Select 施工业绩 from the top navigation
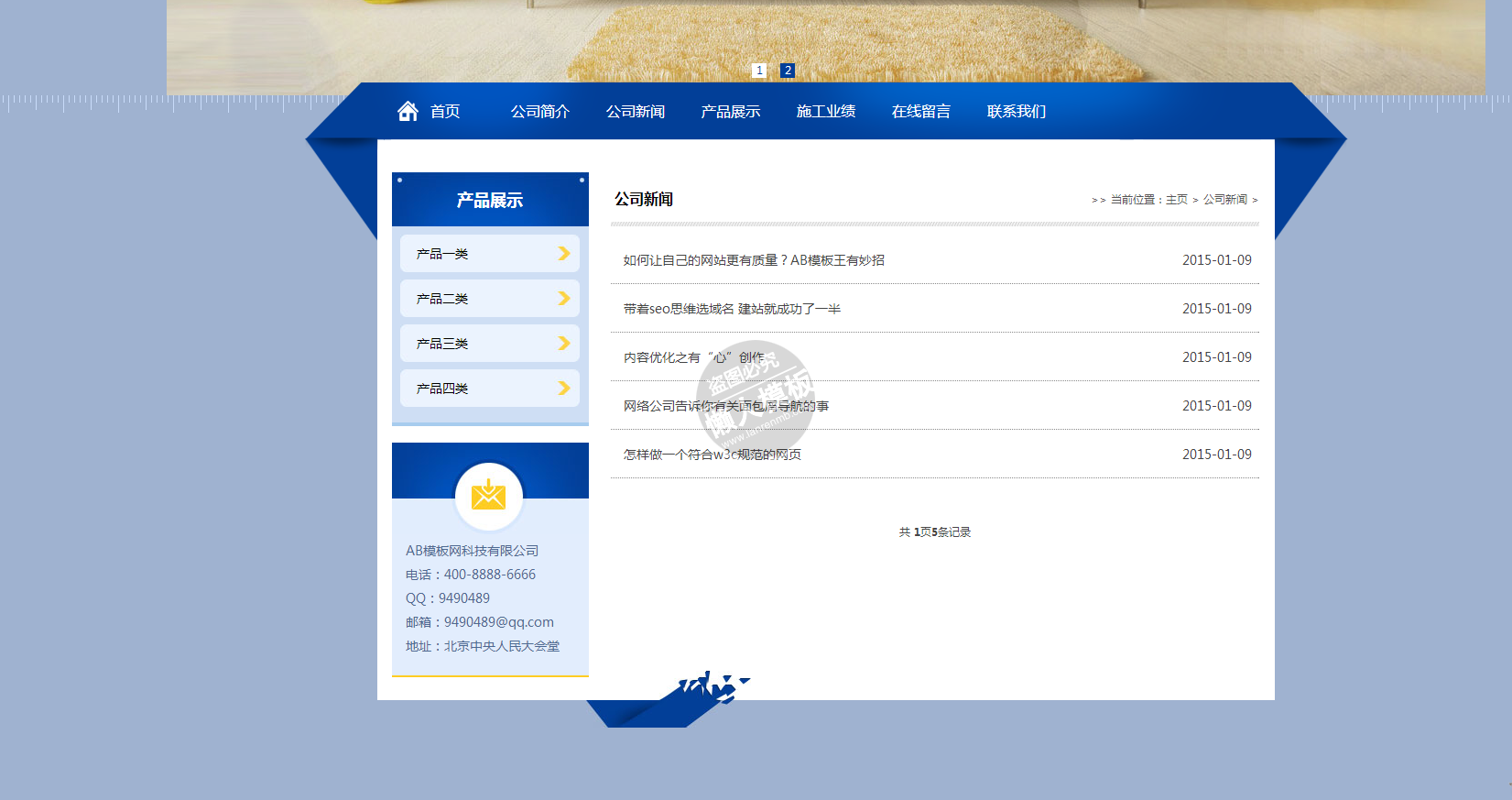 point(826,112)
